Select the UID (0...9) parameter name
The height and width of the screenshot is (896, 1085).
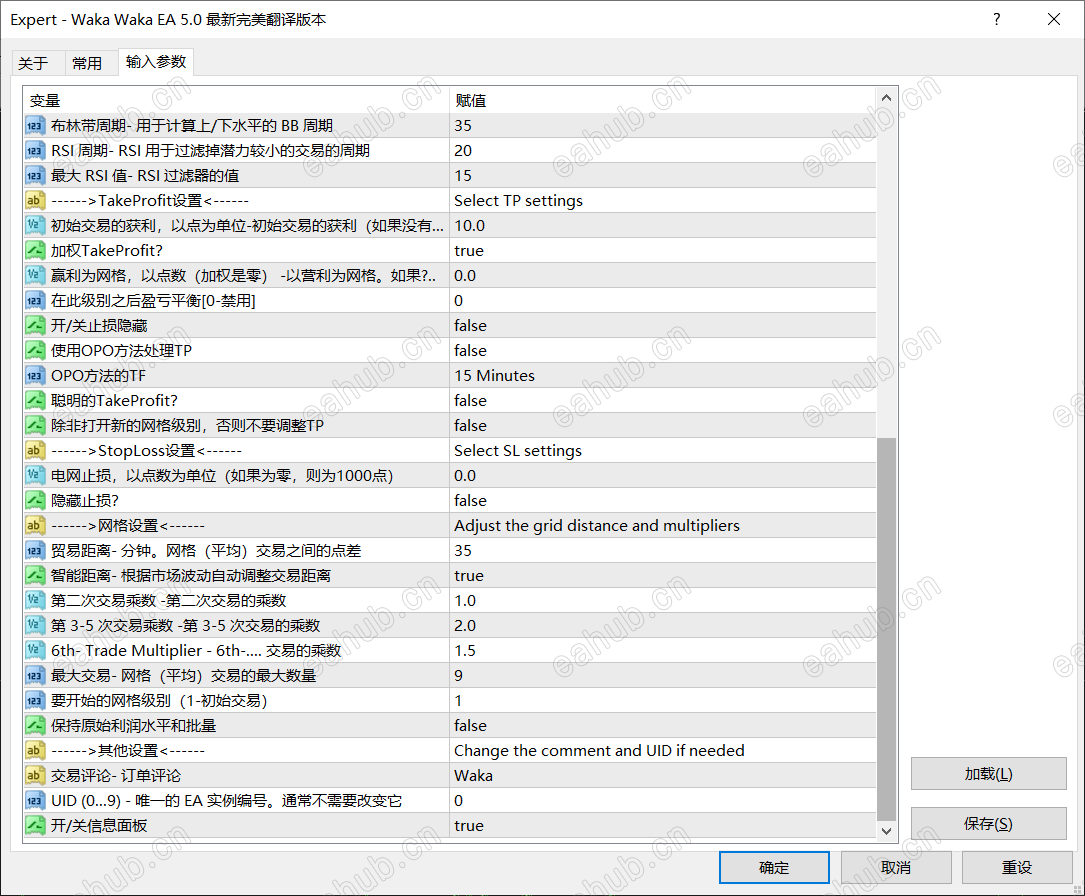[226, 801]
